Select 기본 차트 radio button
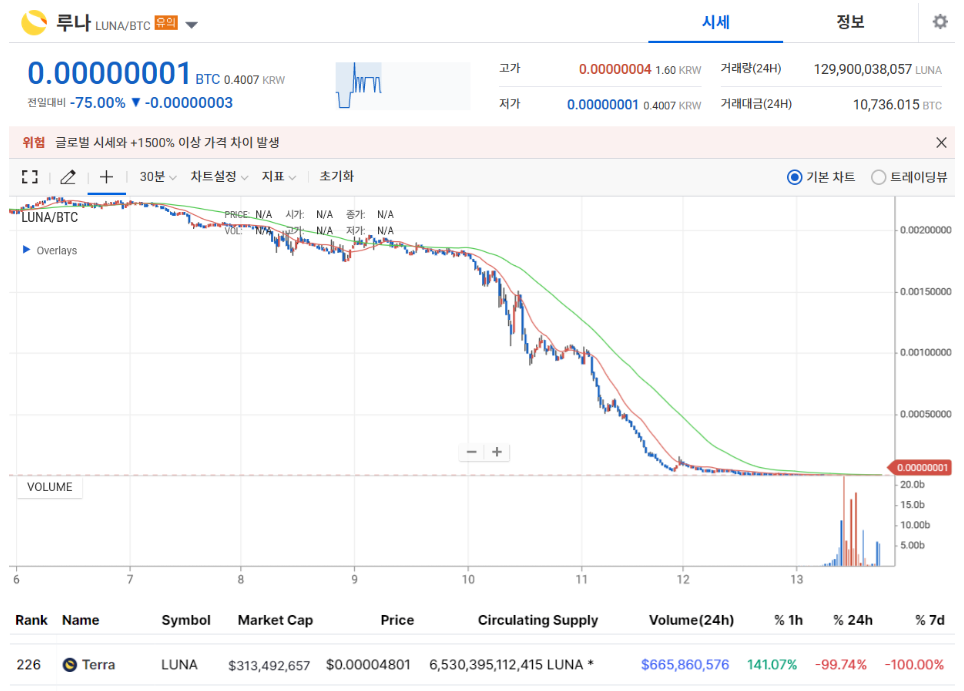This screenshot has width=964, height=691. (x=794, y=177)
